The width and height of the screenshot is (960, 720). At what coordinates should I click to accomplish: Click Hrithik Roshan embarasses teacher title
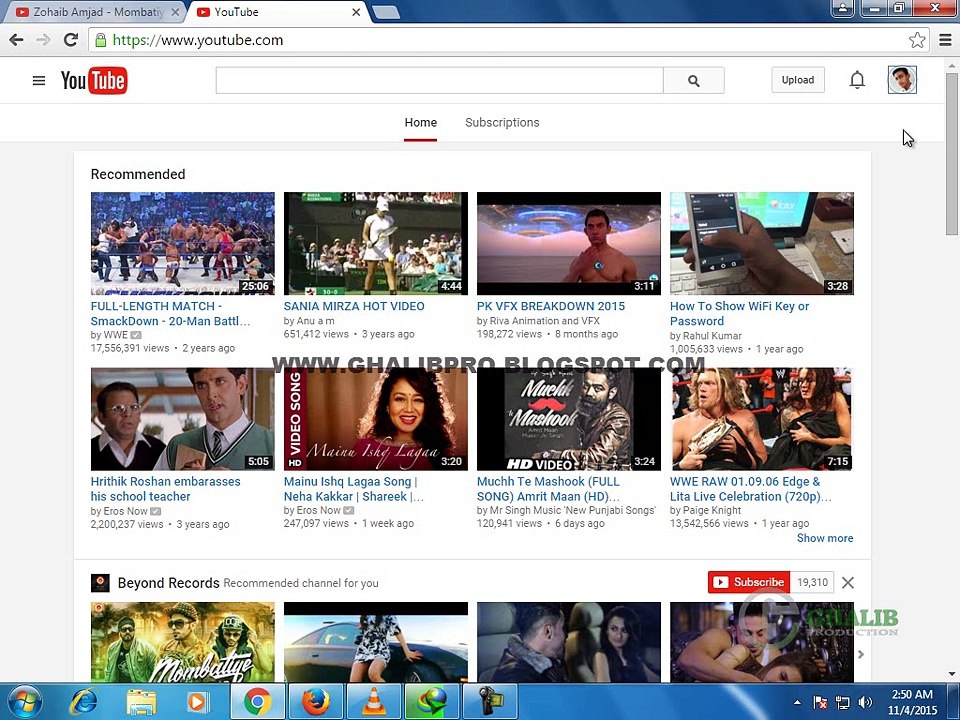[165, 489]
